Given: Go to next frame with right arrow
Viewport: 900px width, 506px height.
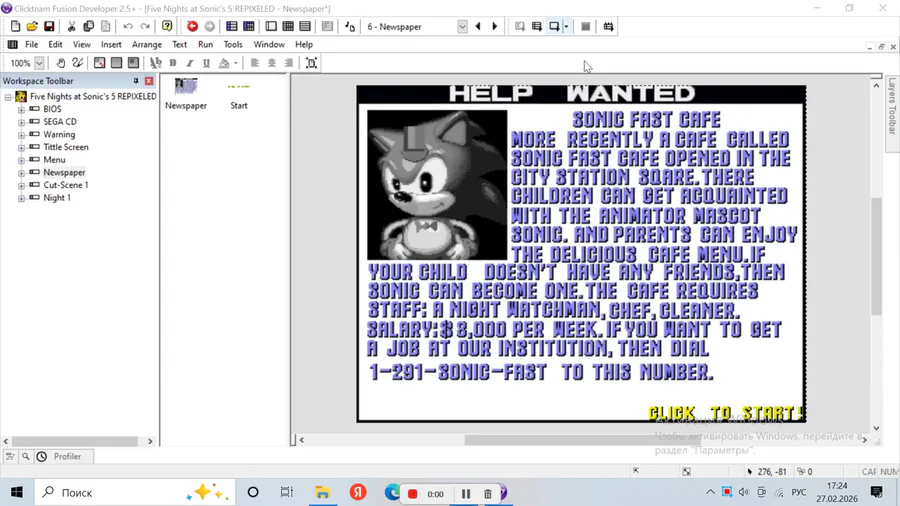Looking at the screenshot, I should click(495, 26).
